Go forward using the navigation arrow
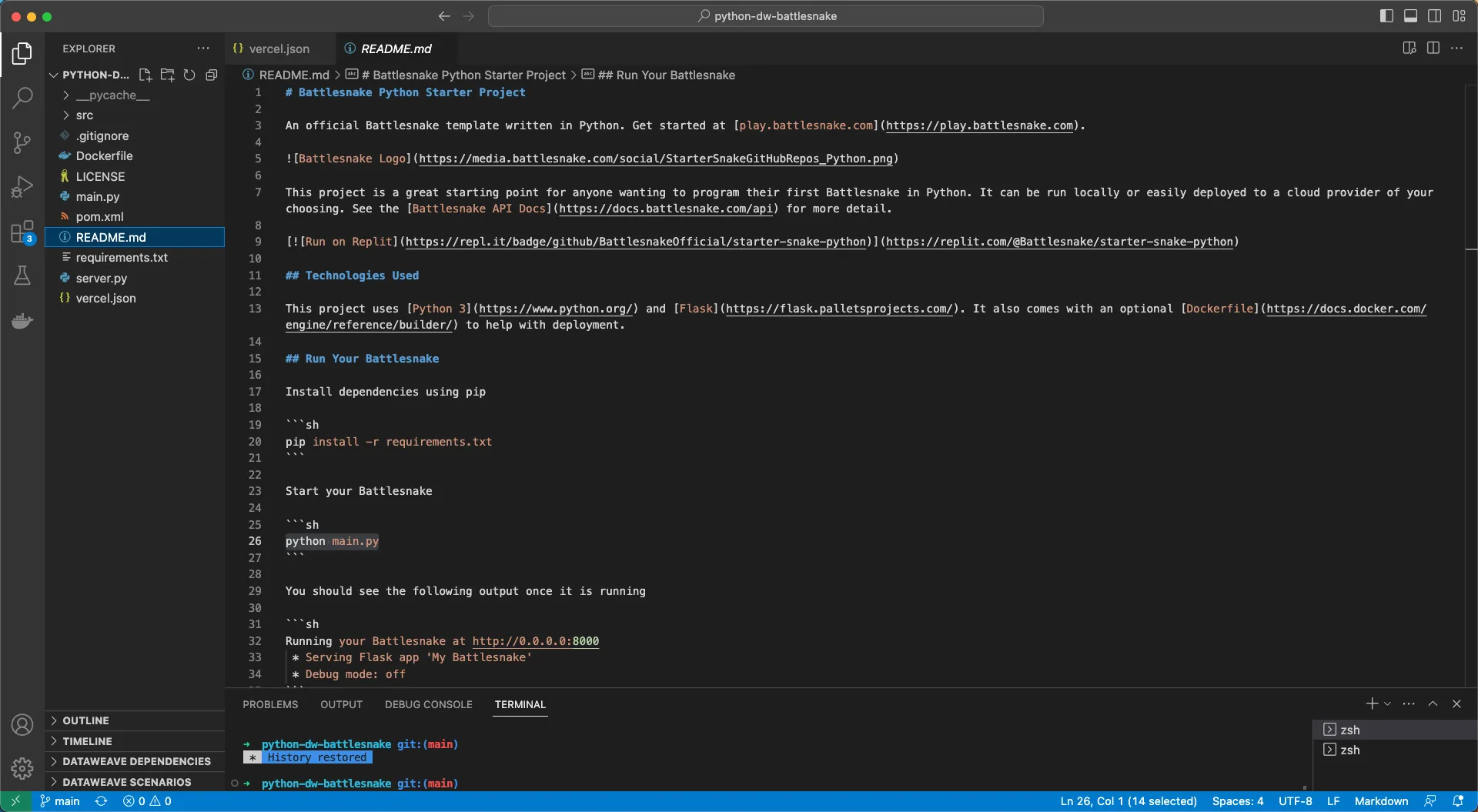The width and height of the screenshot is (1478, 812). 469,16
